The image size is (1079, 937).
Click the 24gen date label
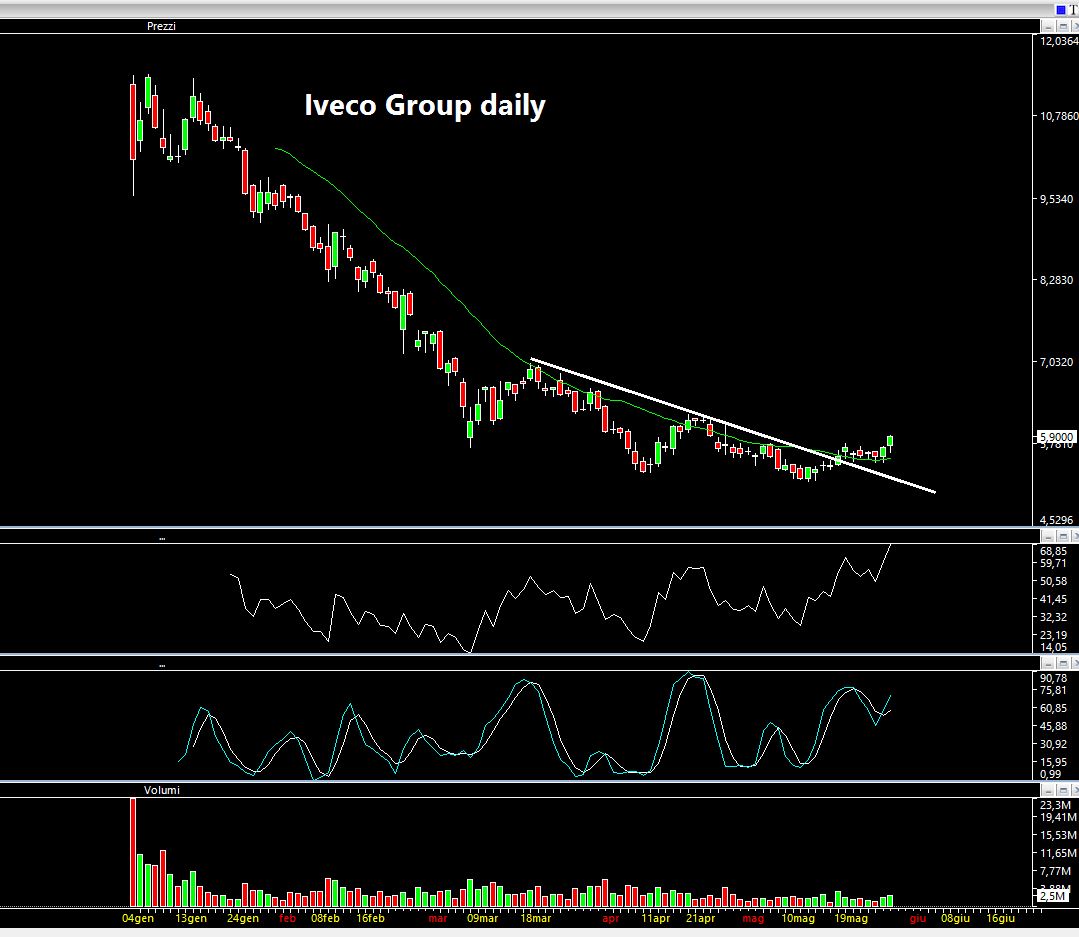(x=243, y=918)
